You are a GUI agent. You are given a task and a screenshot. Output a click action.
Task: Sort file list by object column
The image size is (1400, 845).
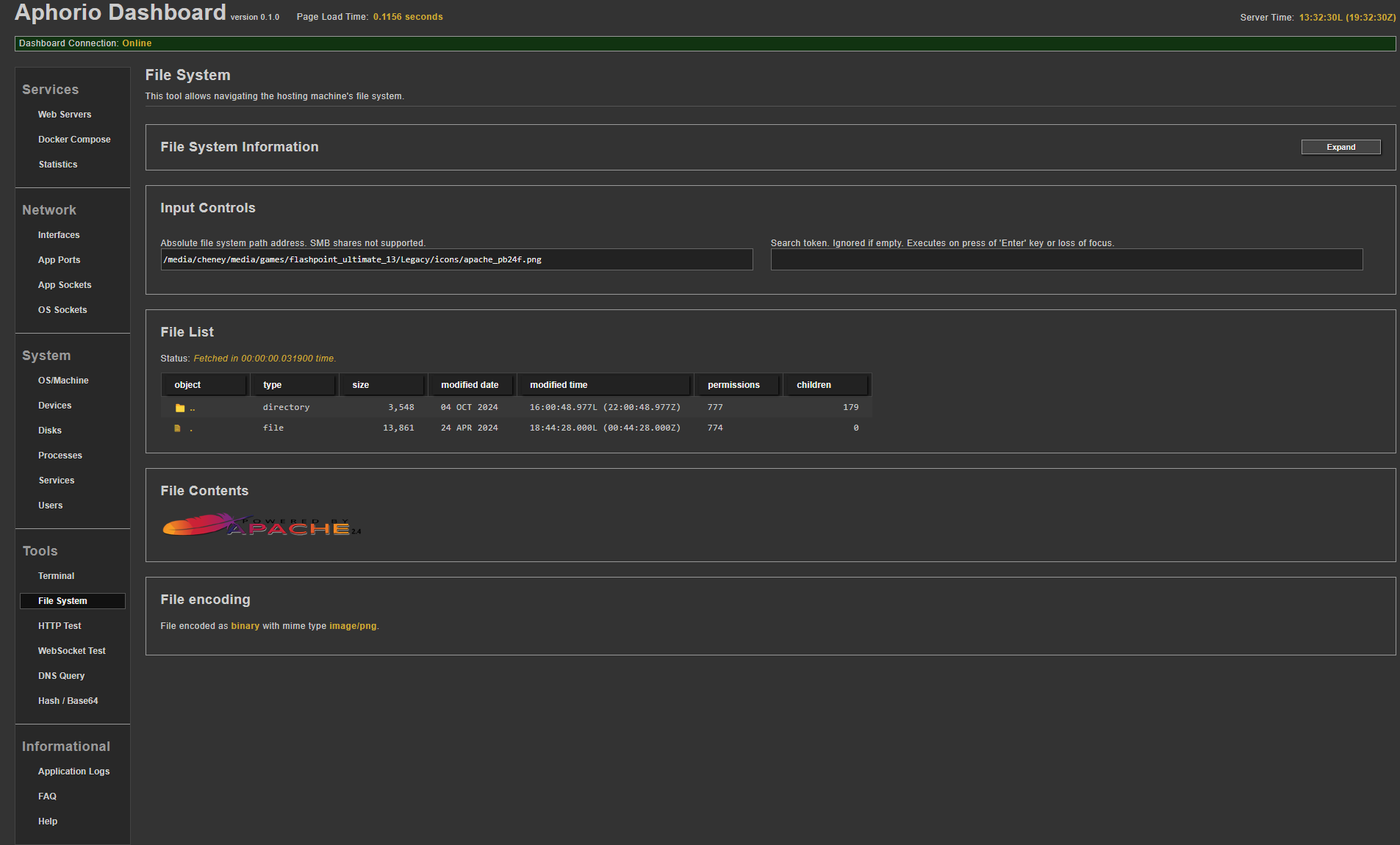click(204, 385)
